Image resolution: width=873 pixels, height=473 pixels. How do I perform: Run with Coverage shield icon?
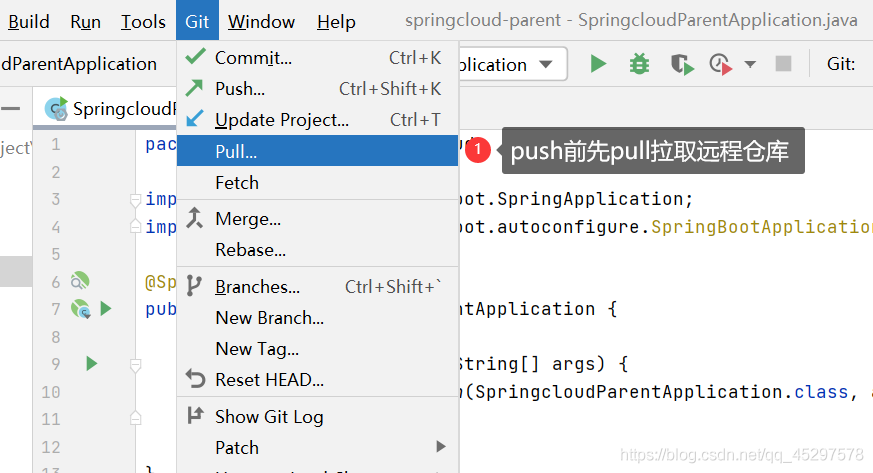tap(682, 64)
